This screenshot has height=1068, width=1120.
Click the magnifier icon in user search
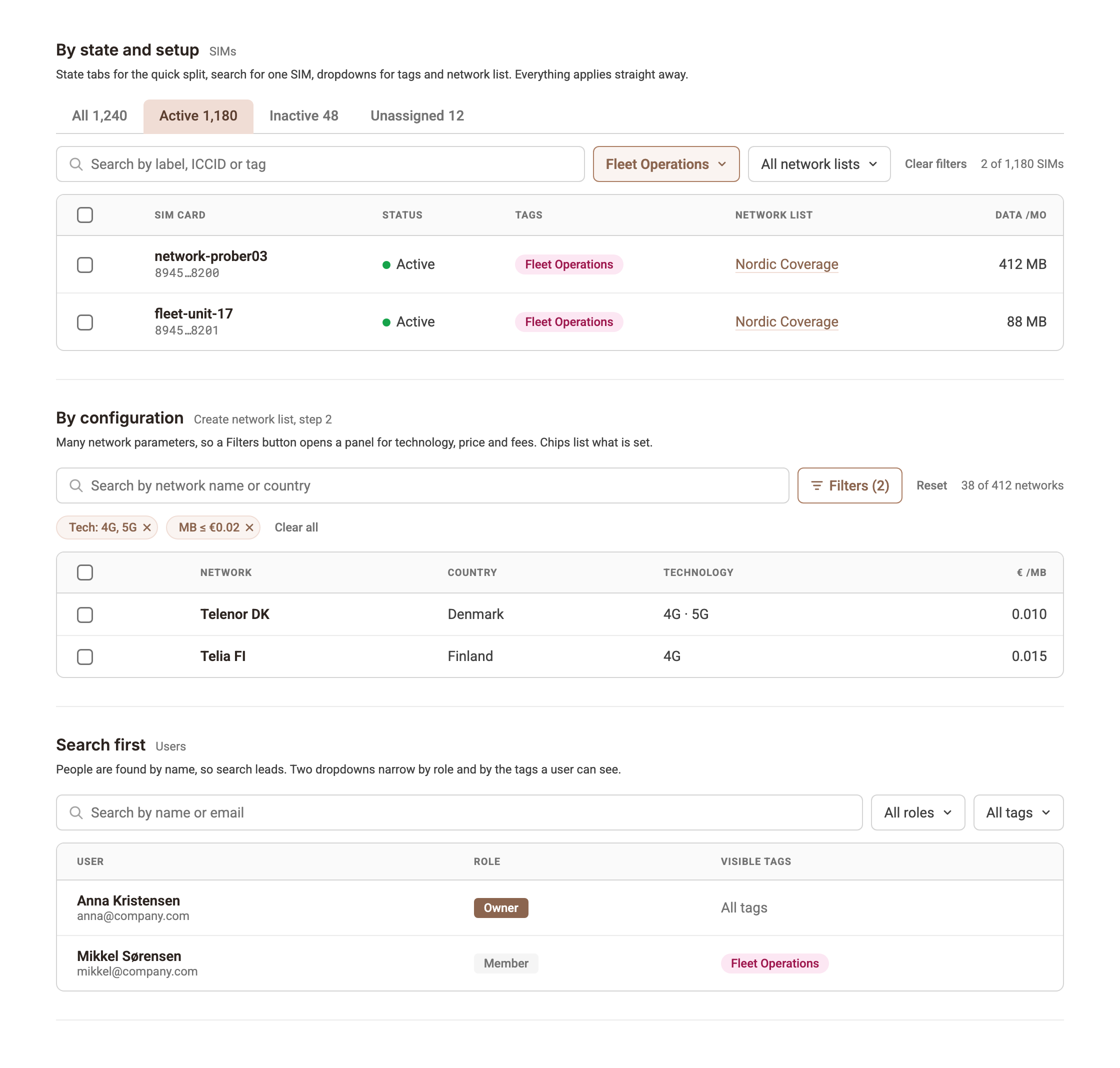pyautogui.click(x=76, y=812)
